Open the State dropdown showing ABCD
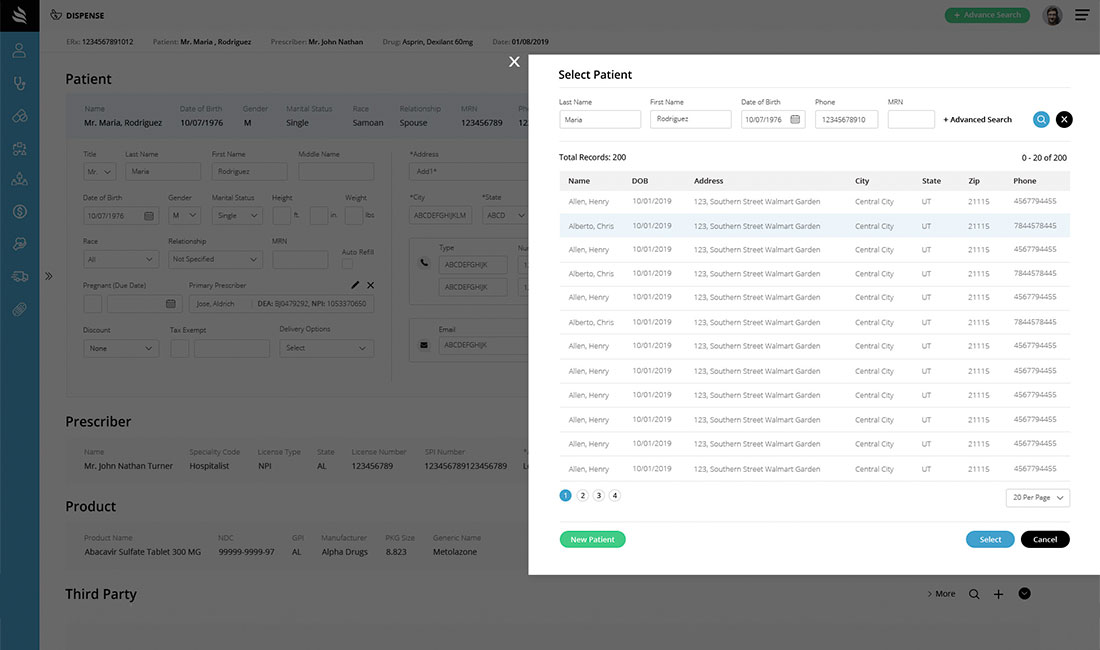Viewport: 1100px width, 650px height. click(504, 215)
